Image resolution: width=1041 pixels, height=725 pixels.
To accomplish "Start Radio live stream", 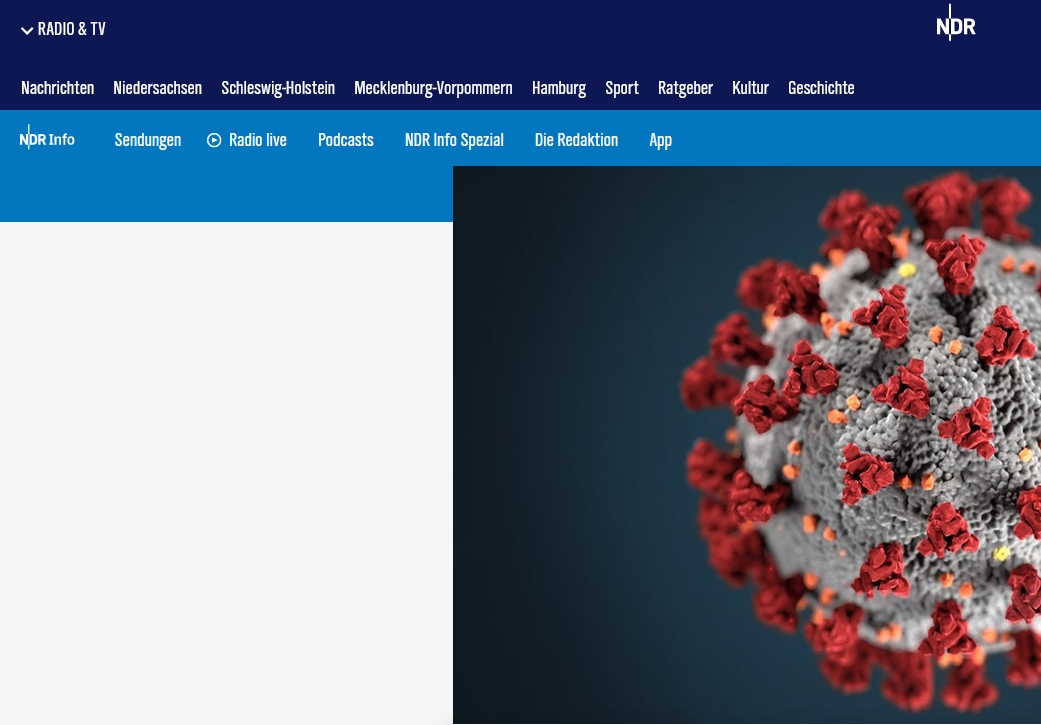I will (x=247, y=140).
